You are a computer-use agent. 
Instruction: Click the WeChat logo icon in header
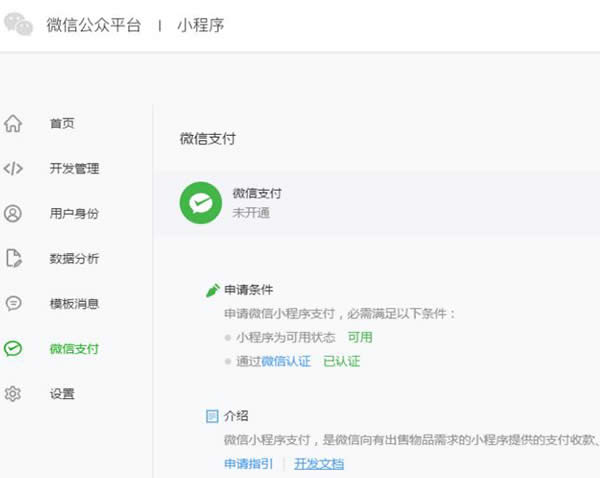point(19,25)
